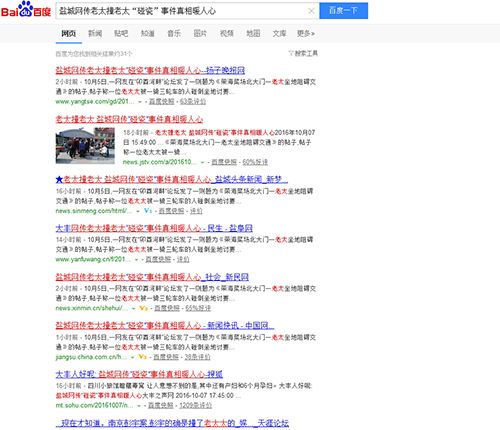Image resolution: width=500 pixels, height=430 pixels.
Task: Switch to the 文库 tab
Action: pos(279,33)
